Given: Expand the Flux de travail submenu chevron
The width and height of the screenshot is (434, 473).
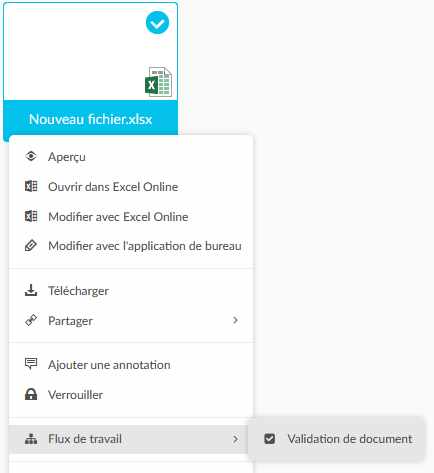Looking at the screenshot, I should tap(235, 439).
